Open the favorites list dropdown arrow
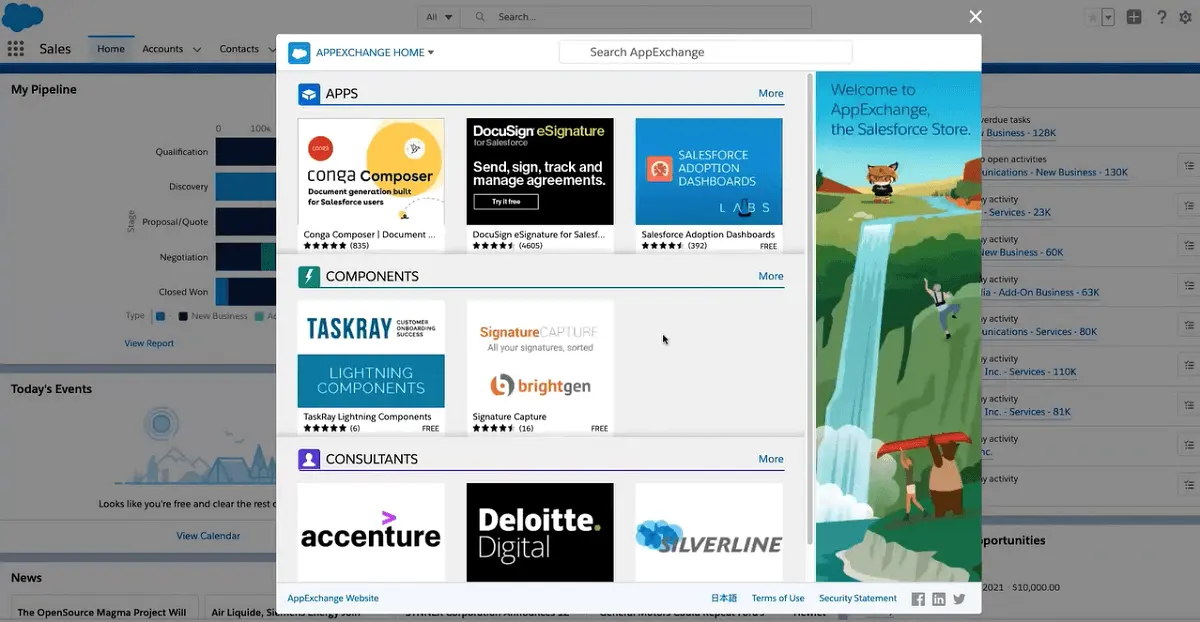Screen dimensions: 1200x622 (1108, 17)
